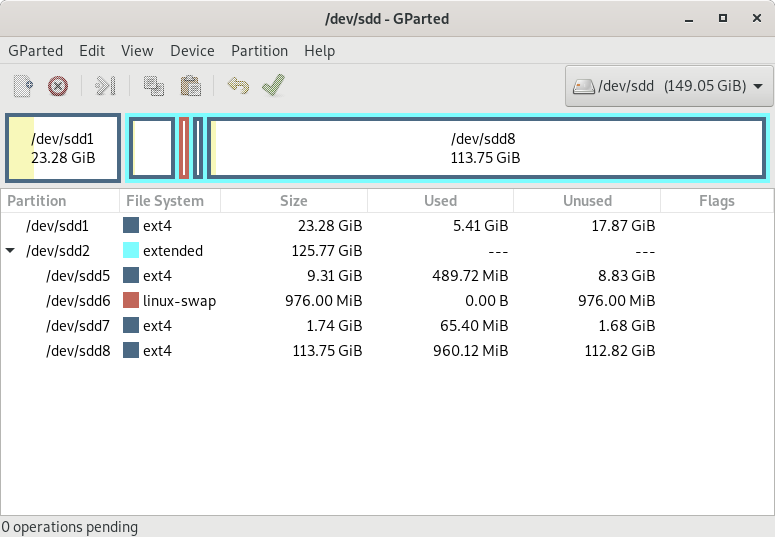Screen dimensions: 775x537
Task: Maximize the GParted window
Action: click(x=723, y=19)
